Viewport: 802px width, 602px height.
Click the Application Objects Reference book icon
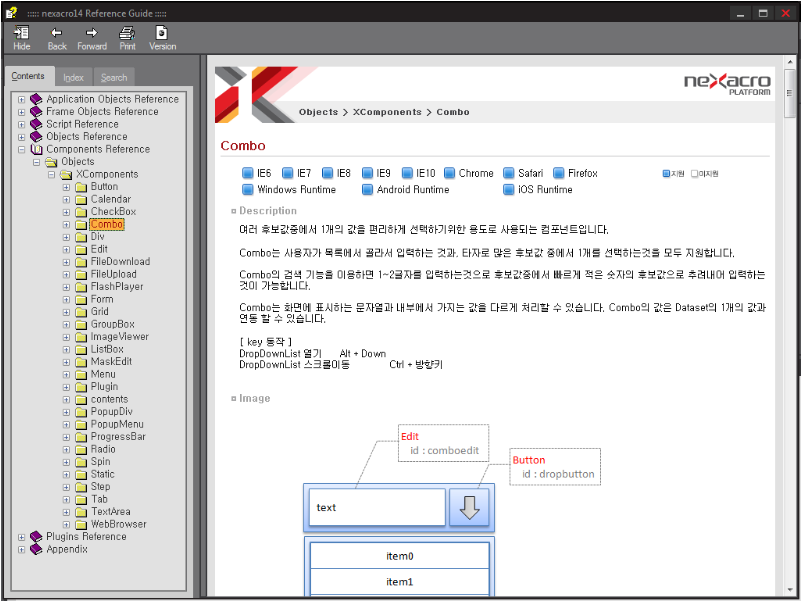tap(36, 99)
